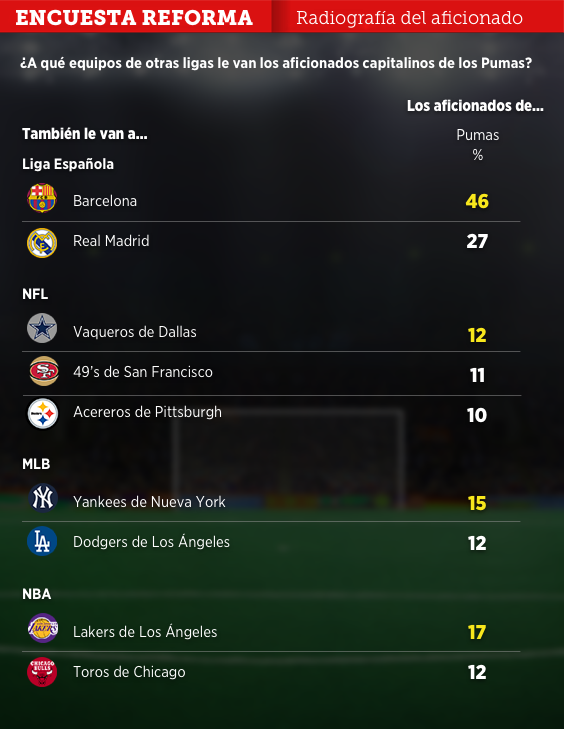Viewport: 564px width, 729px height.
Task: Click the Lakers logo icon
Action: point(43,628)
